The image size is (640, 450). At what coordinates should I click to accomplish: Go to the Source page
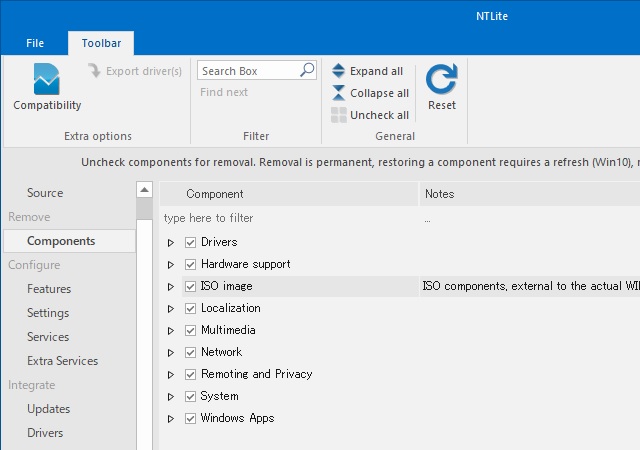click(x=45, y=193)
